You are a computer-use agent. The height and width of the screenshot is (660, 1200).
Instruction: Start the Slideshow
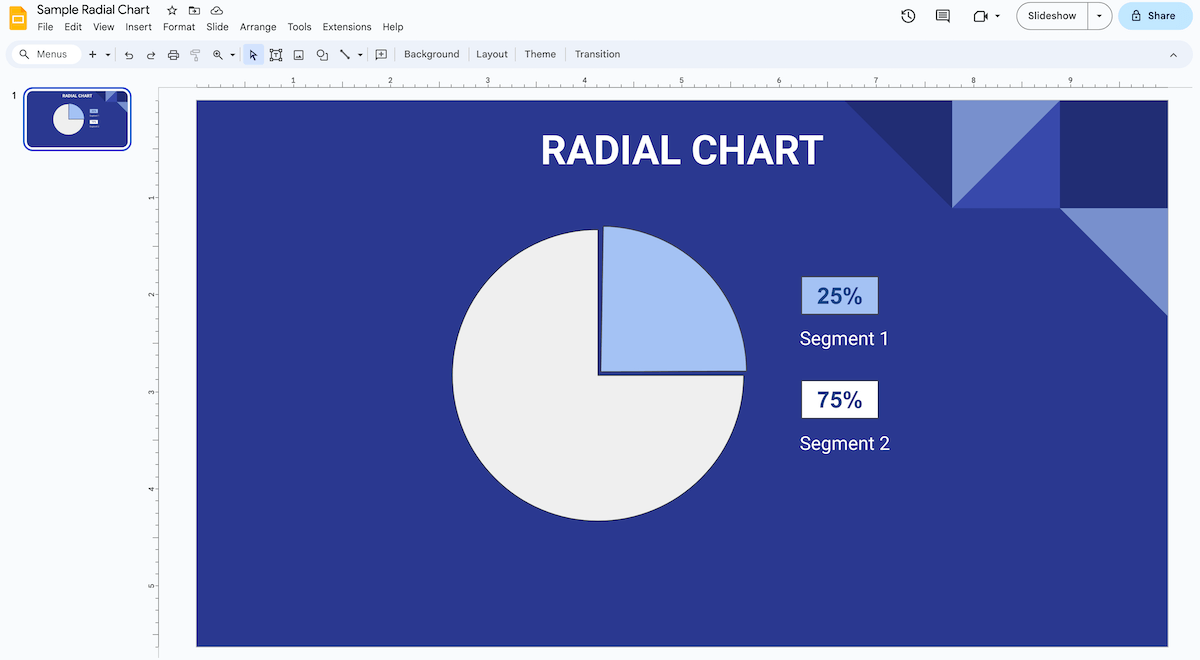coord(1052,16)
